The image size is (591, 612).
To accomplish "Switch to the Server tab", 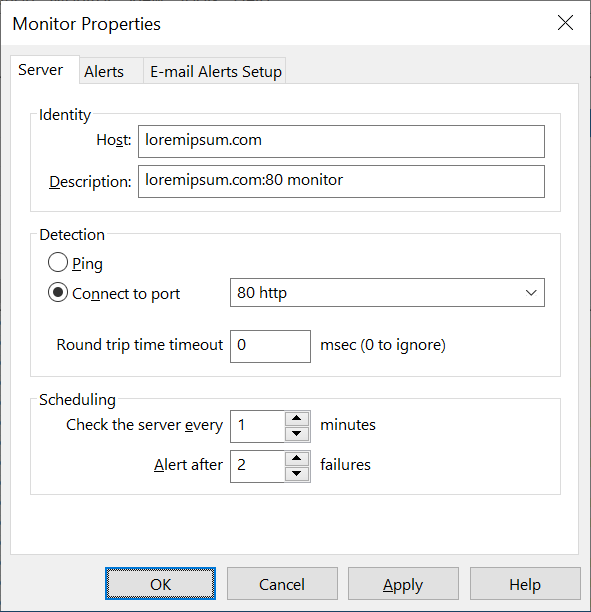I will [x=45, y=70].
